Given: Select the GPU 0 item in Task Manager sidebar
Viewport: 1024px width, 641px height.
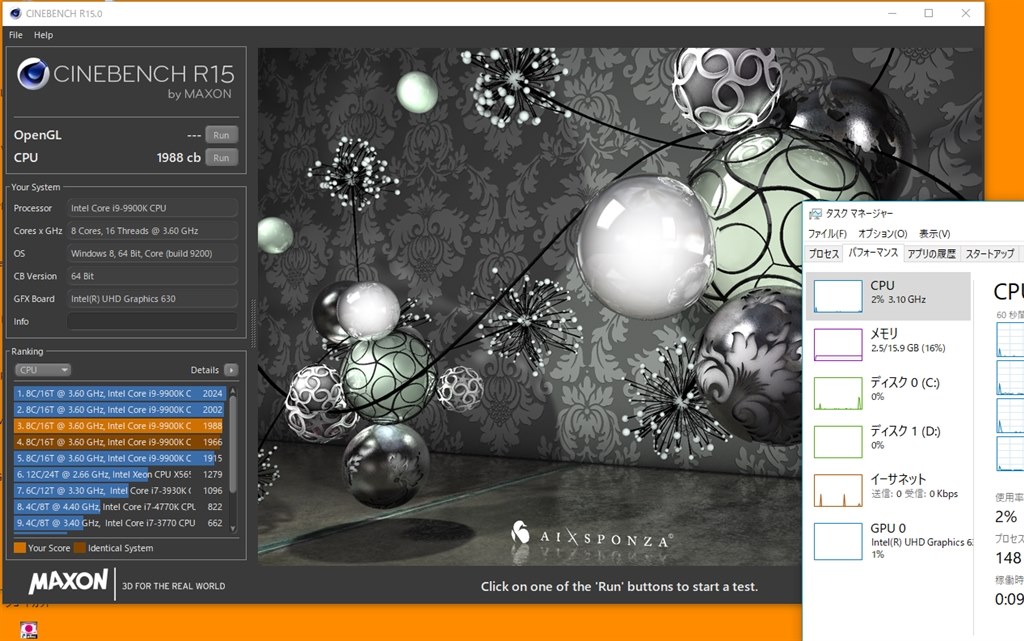Looking at the screenshot, I should pyautogui.click(x=888, y=541).
